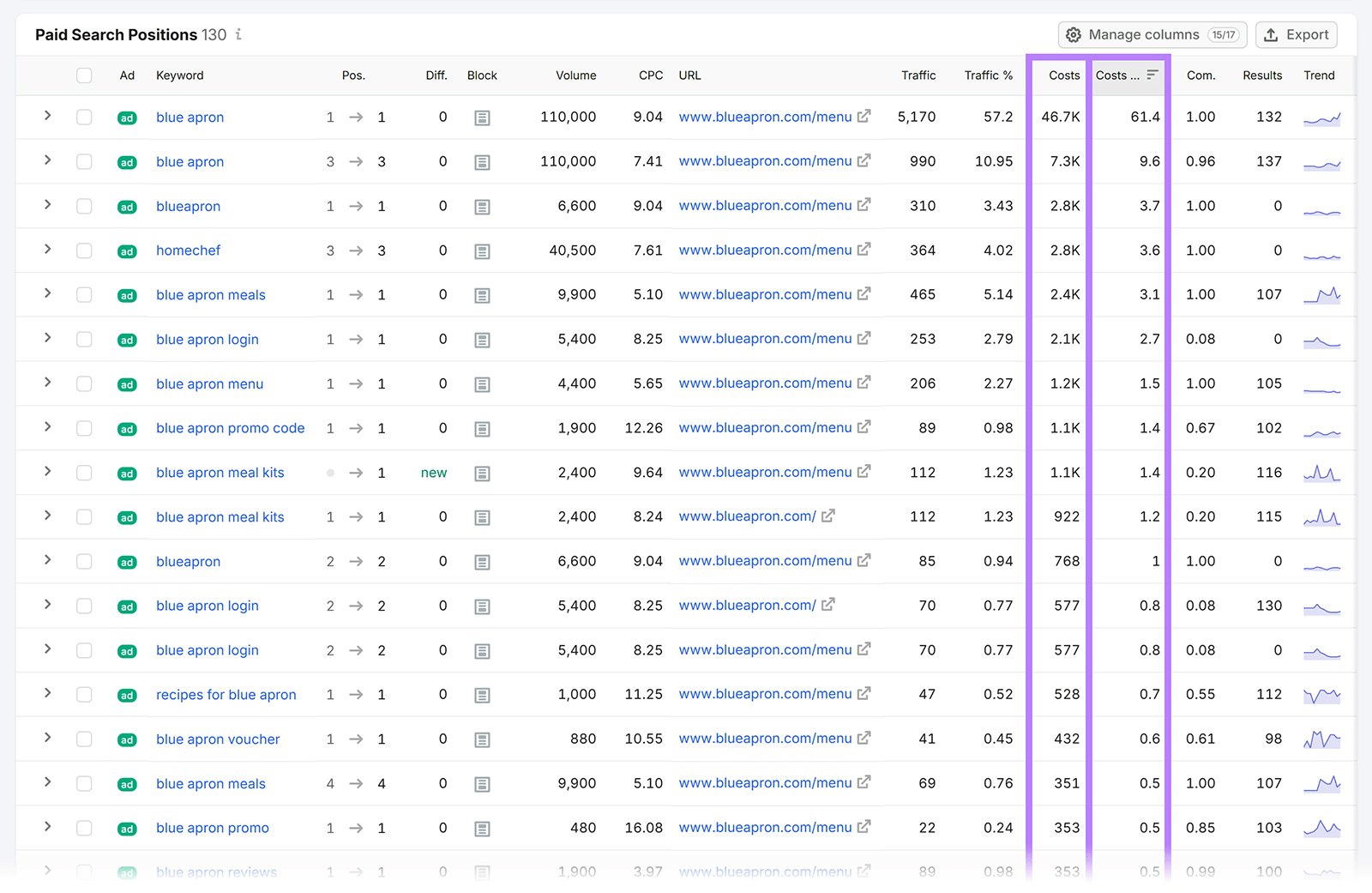Open trend sparkline in recipes for blue apron row
This screenshot has height=893, width=1372.
pyautogui.click(x=1321, y=695)
